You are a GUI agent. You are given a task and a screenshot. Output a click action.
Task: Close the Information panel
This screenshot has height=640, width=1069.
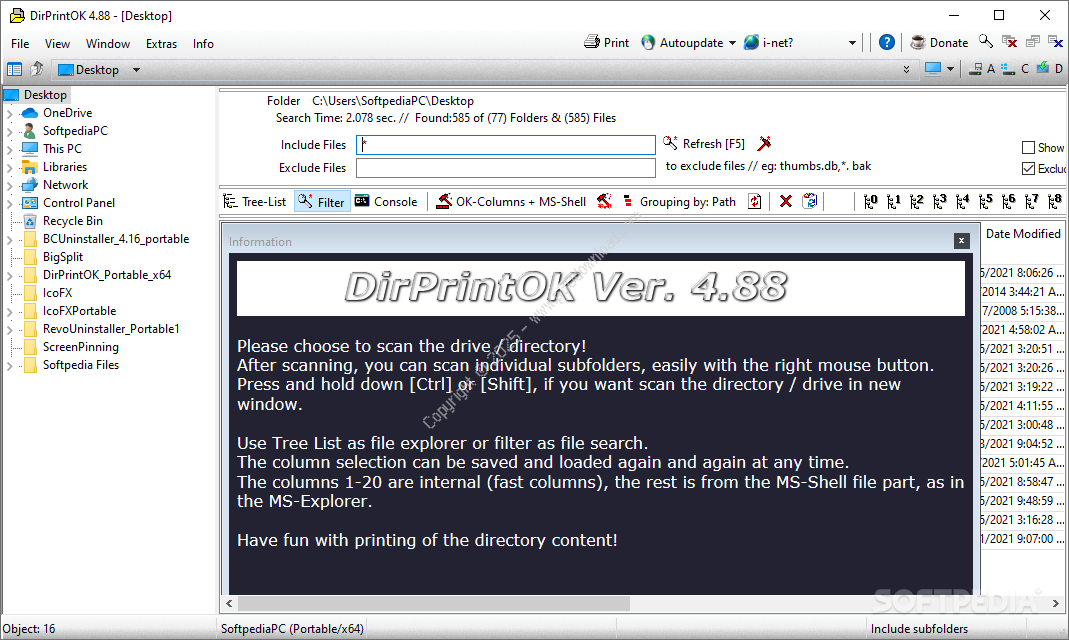961,241
